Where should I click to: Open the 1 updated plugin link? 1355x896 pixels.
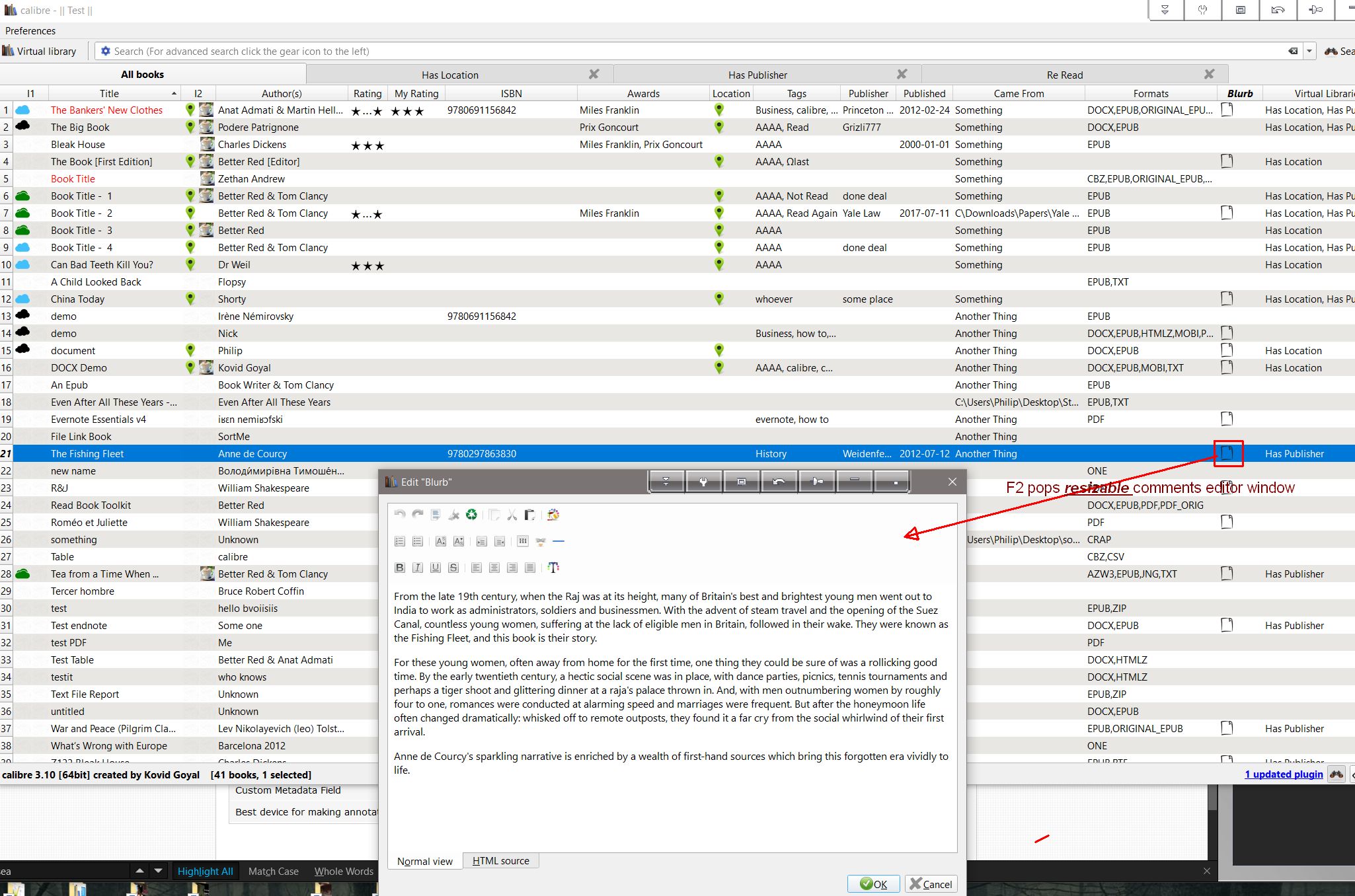point(1284,774)
